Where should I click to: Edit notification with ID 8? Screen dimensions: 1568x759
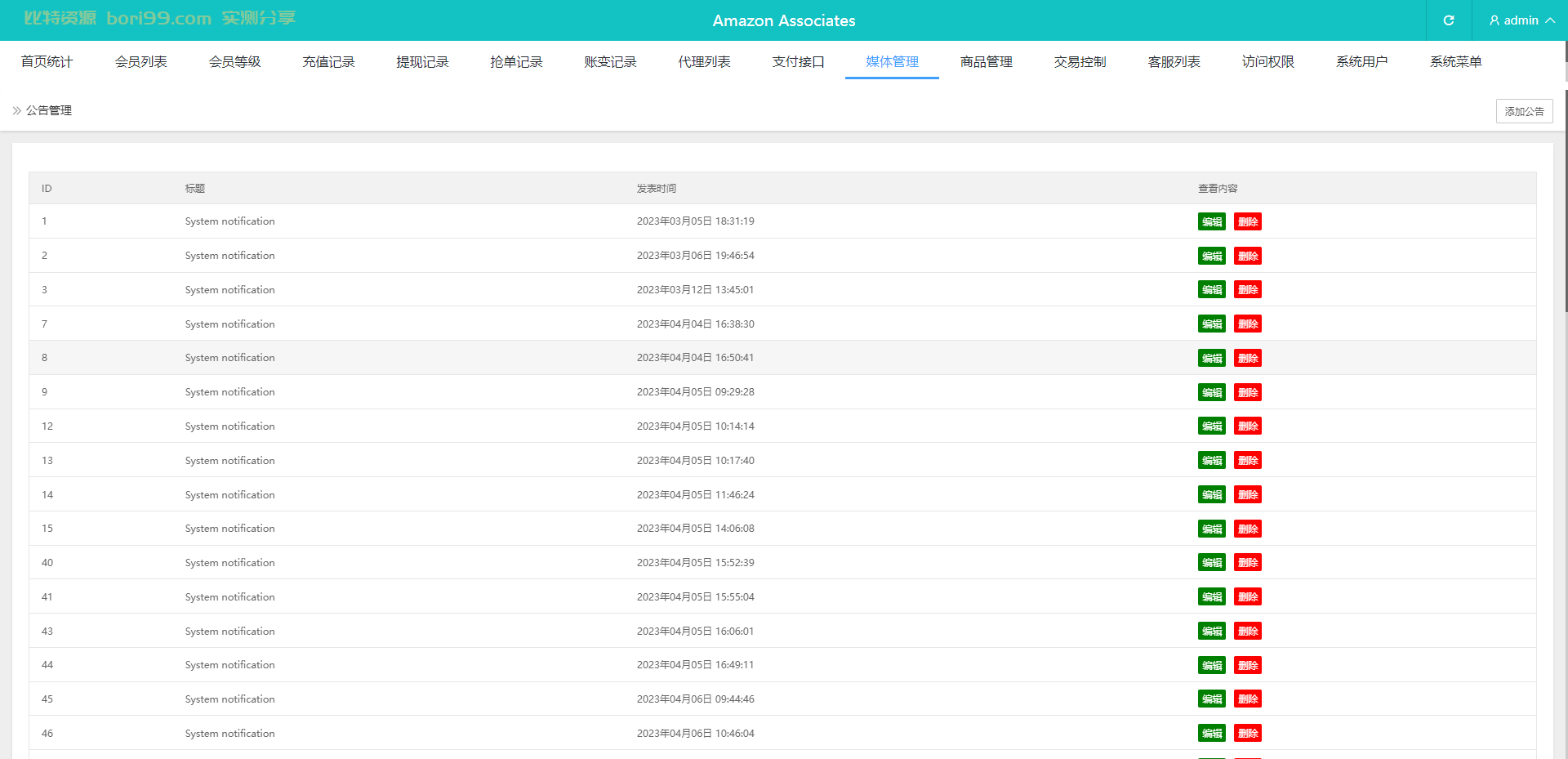point(1212,358)
